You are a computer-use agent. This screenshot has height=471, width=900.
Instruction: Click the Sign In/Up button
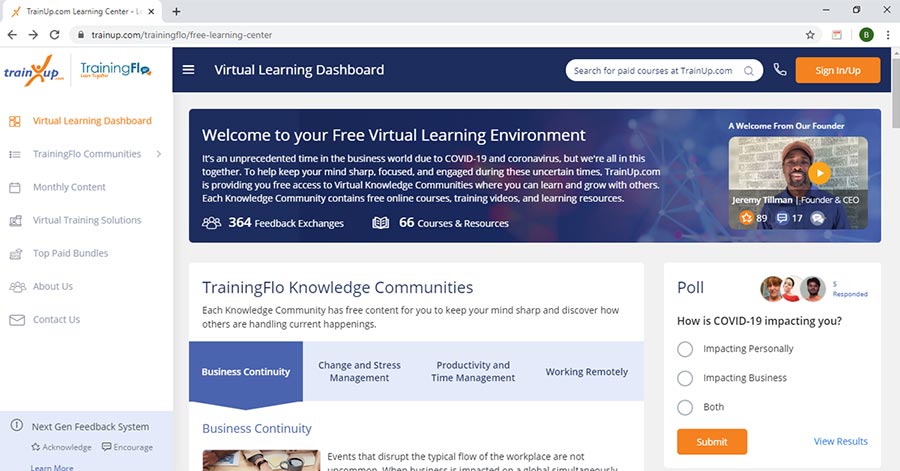837,71
